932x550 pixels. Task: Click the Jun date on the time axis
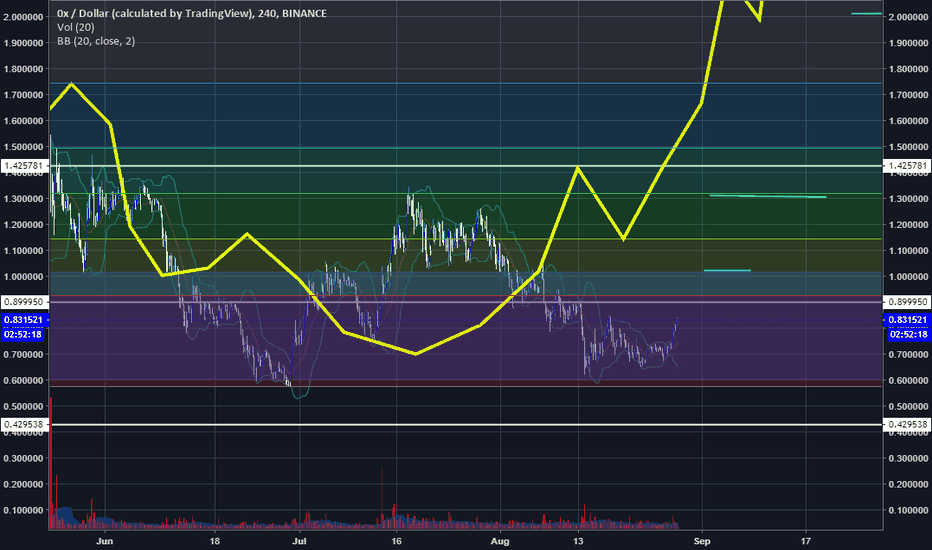coord(105,541)
